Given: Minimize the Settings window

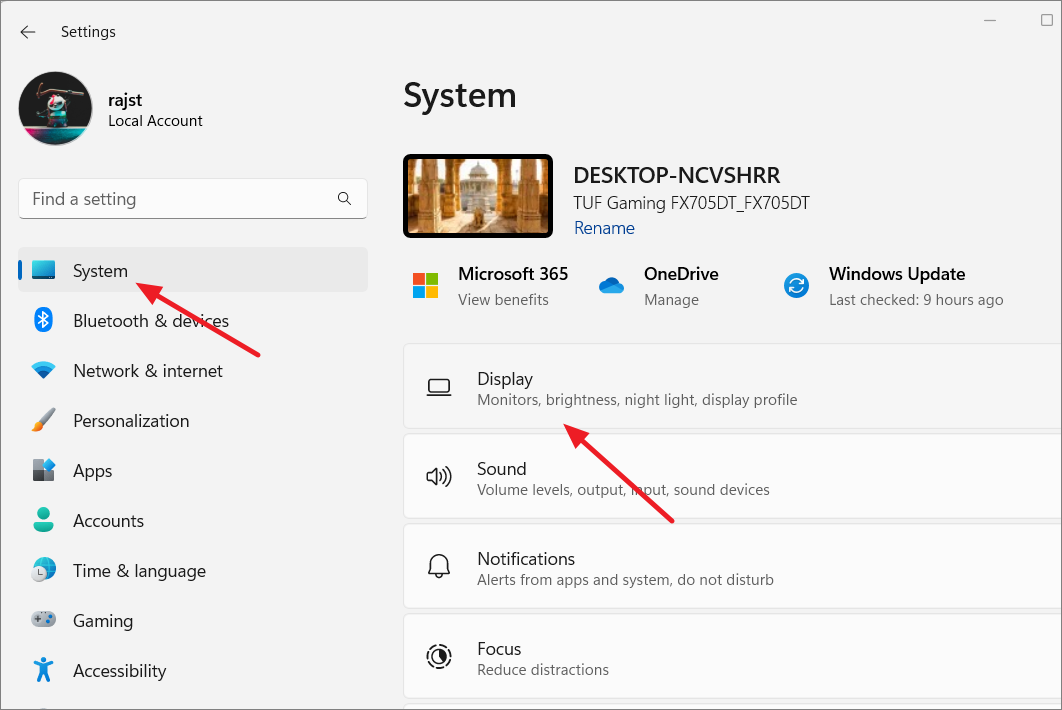Looking at the screenshot, I should tap(990, 20).
